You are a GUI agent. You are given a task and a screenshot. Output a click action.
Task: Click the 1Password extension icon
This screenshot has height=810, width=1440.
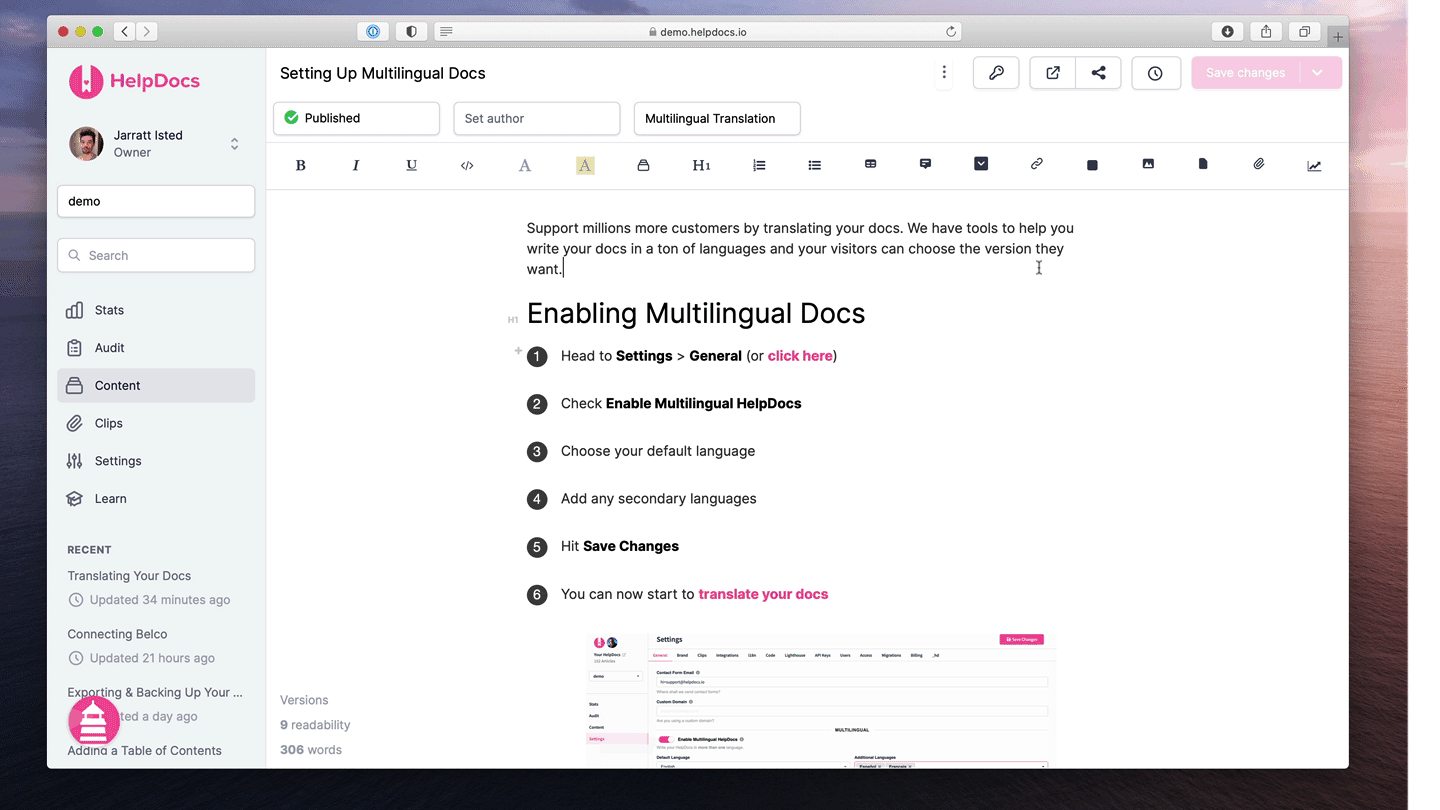point(373,32)
